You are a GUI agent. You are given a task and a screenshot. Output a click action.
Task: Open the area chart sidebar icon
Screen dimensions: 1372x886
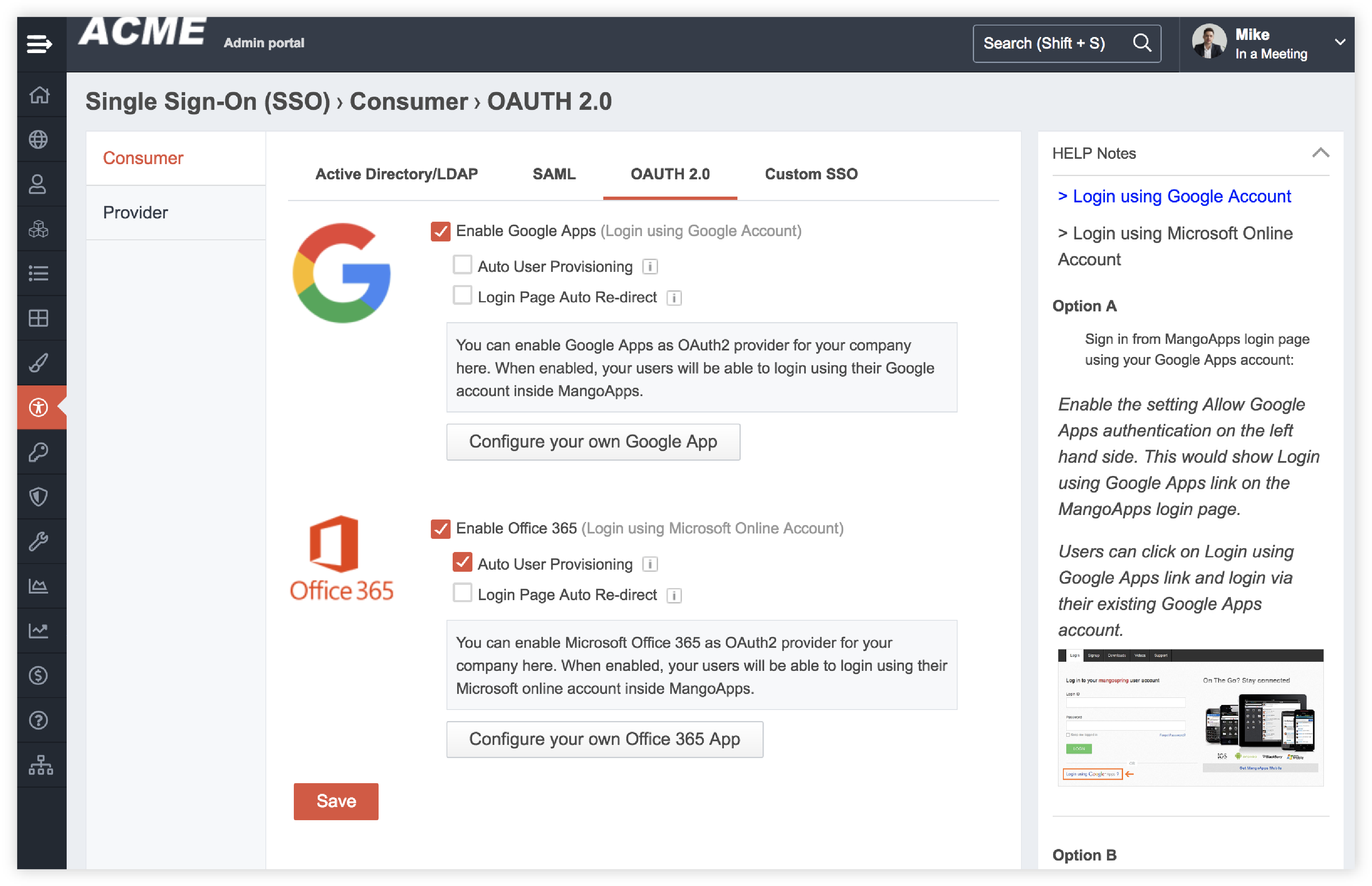[x=39, y=586]
